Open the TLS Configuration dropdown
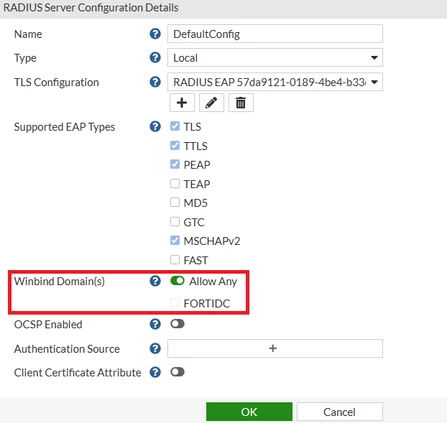The width and height of the screenshot is (447, 423). pyautogui.click(x=275, y=82)
